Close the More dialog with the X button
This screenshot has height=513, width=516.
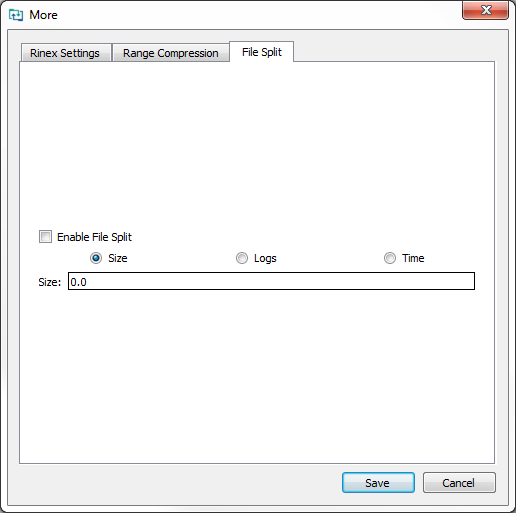coord(485,10)
